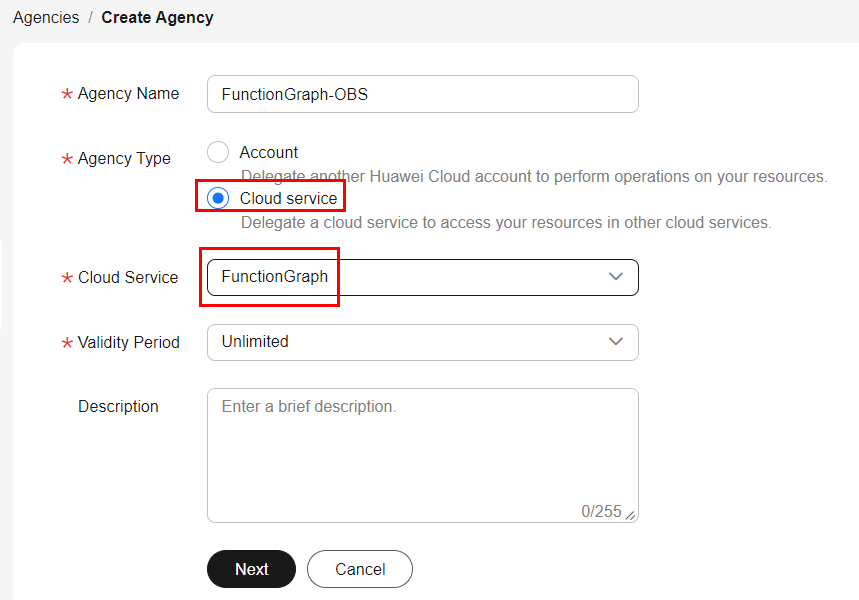Click the Description field label
859x600 pixels.
point(118,407)
